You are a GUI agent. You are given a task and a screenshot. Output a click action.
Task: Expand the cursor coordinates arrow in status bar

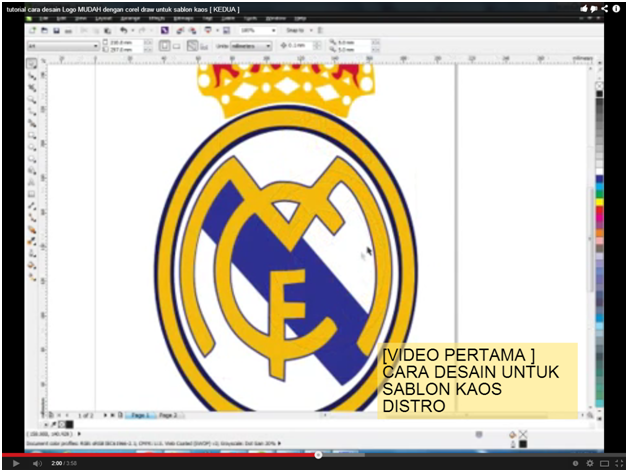[x=79, y=434]
